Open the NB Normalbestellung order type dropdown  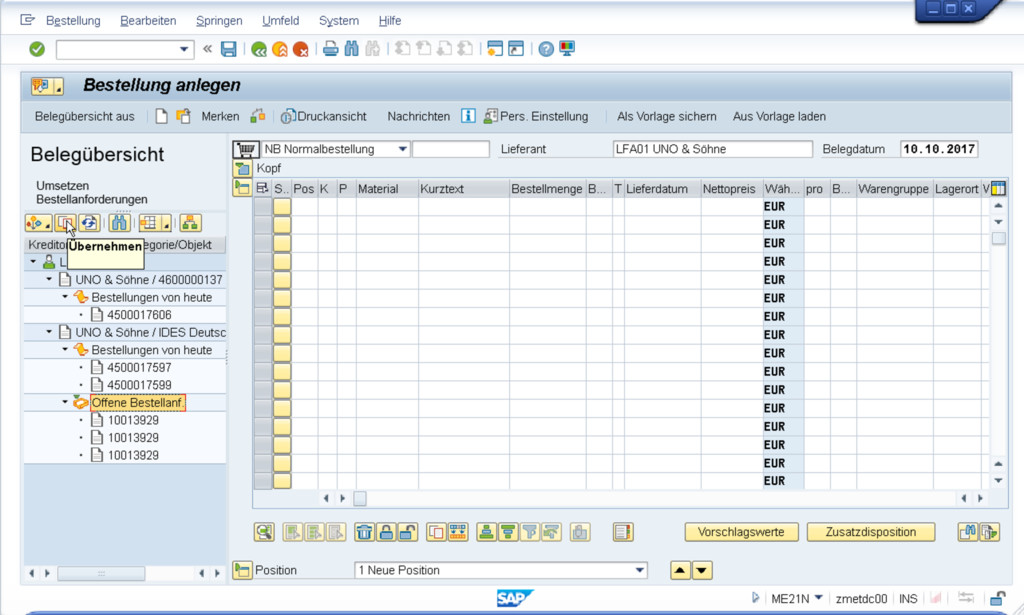point(402,149)
